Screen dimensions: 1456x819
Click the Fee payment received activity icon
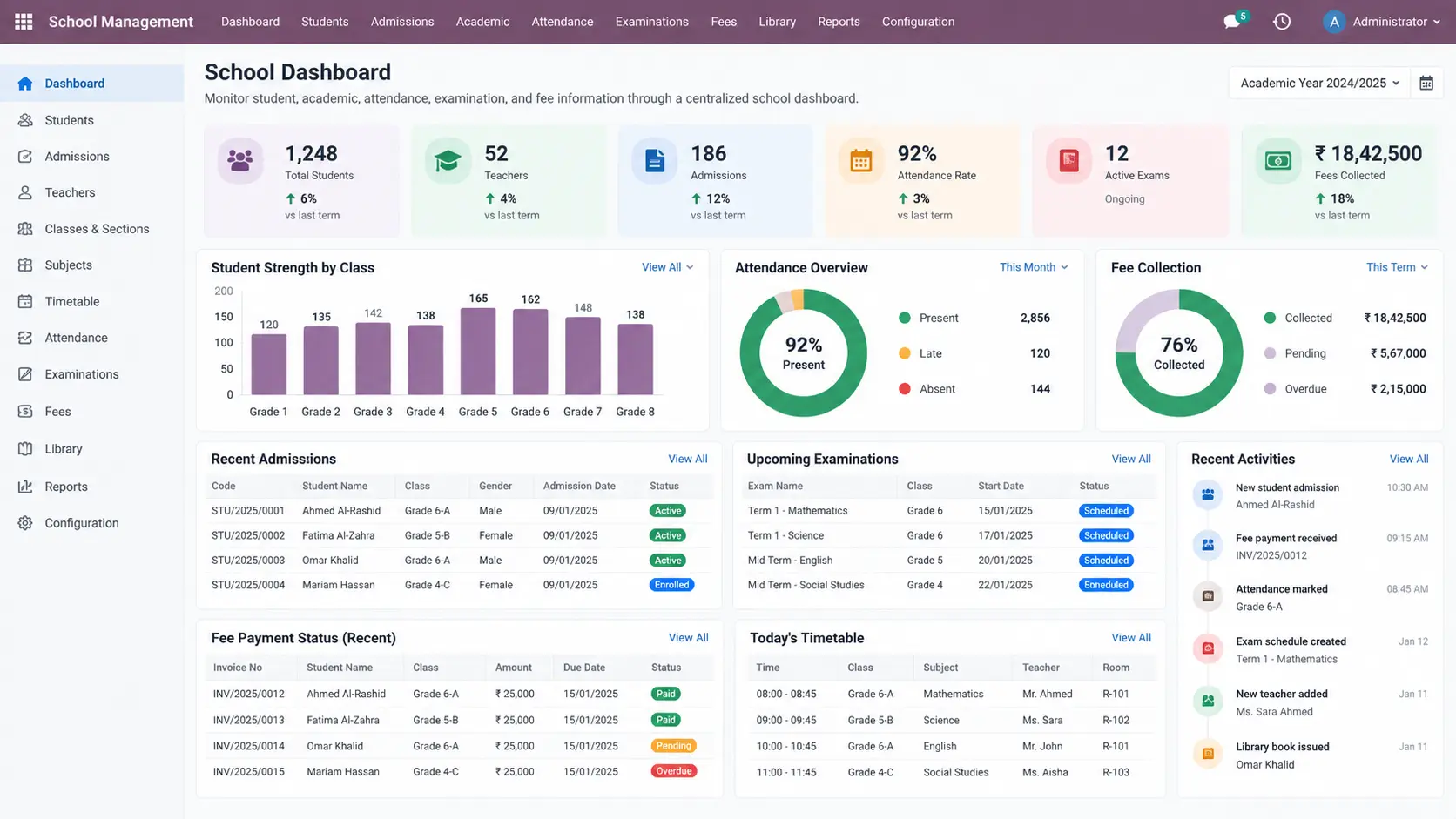point(1208,546)
